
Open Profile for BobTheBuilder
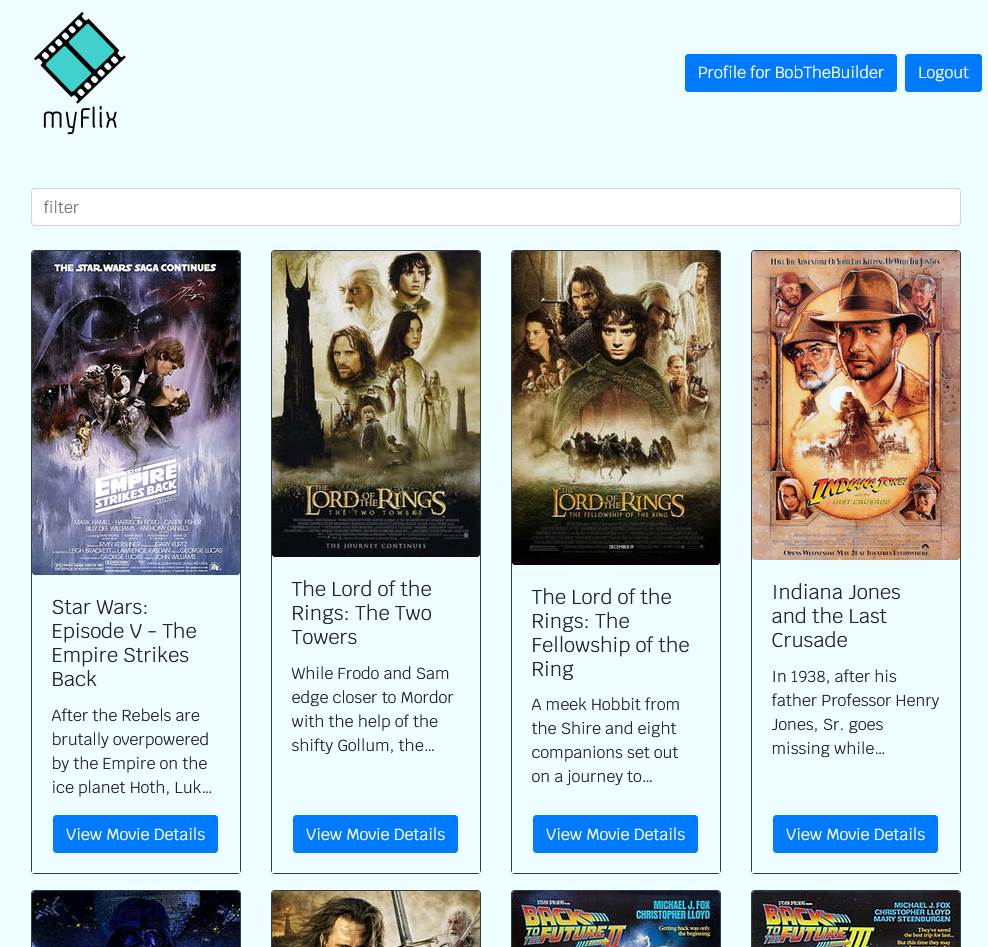[790, 72]
